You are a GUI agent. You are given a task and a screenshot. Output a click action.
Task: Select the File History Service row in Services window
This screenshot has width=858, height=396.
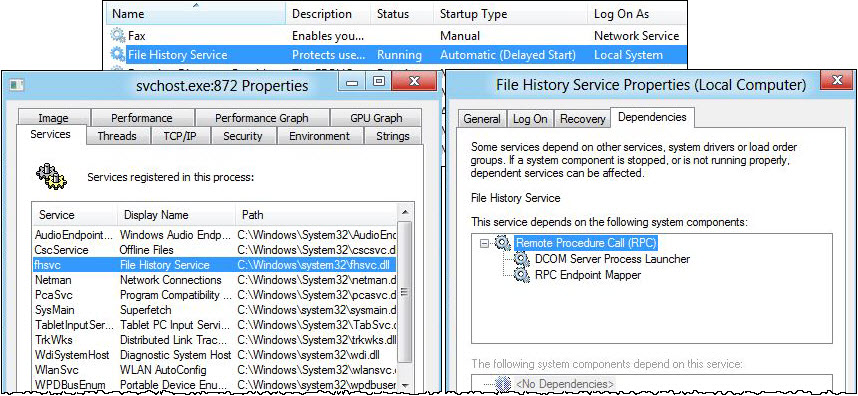pos(397,55)
